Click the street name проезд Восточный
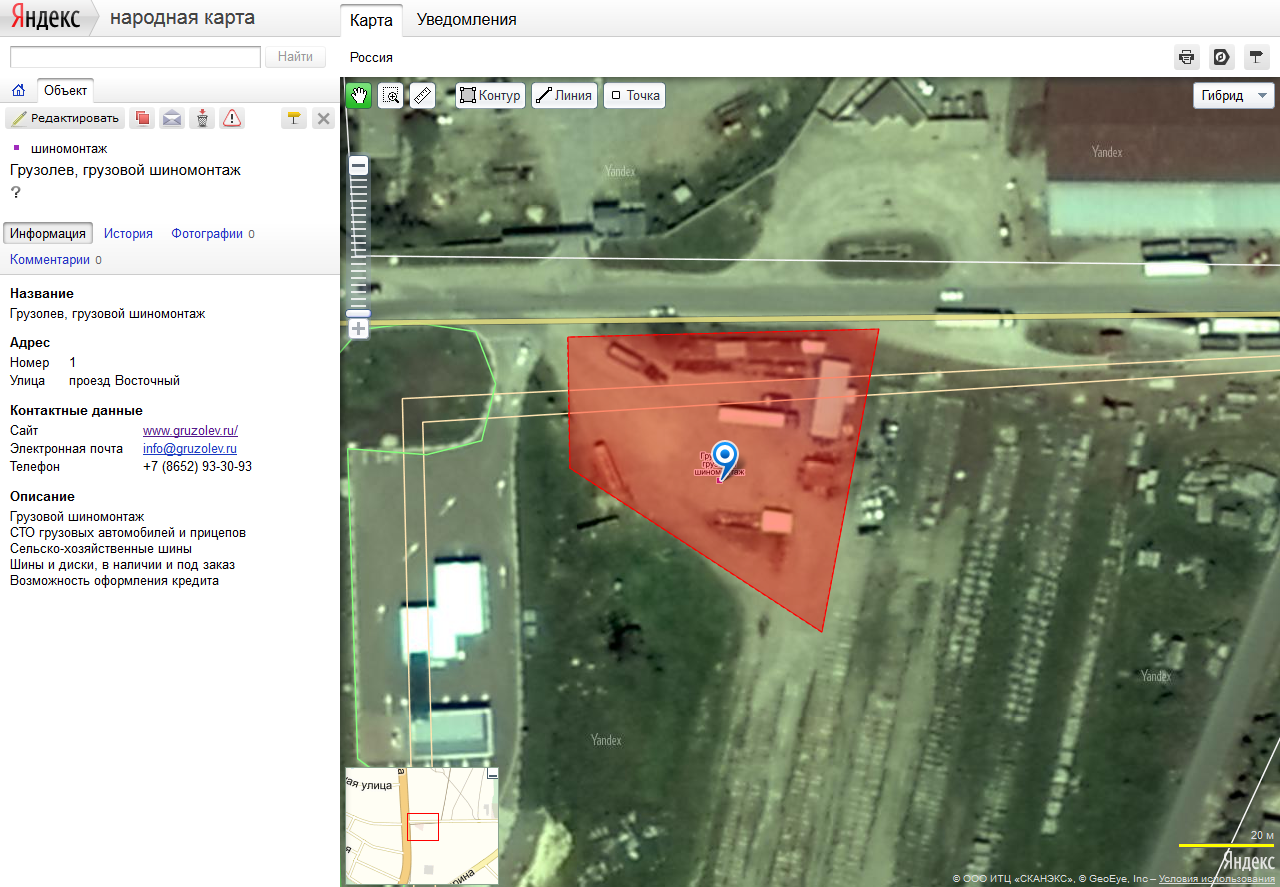The width and height of the screenshot is (1280, 887). tap(124, 380)
